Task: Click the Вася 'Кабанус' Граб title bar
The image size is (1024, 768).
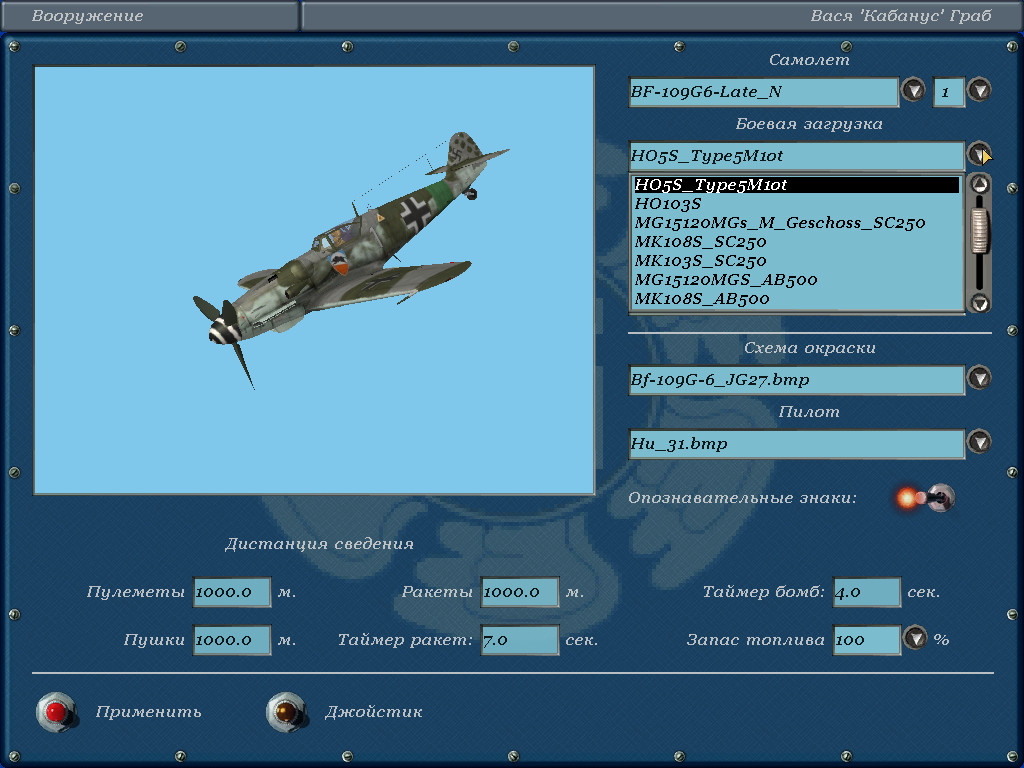Action: coord(661,16)
